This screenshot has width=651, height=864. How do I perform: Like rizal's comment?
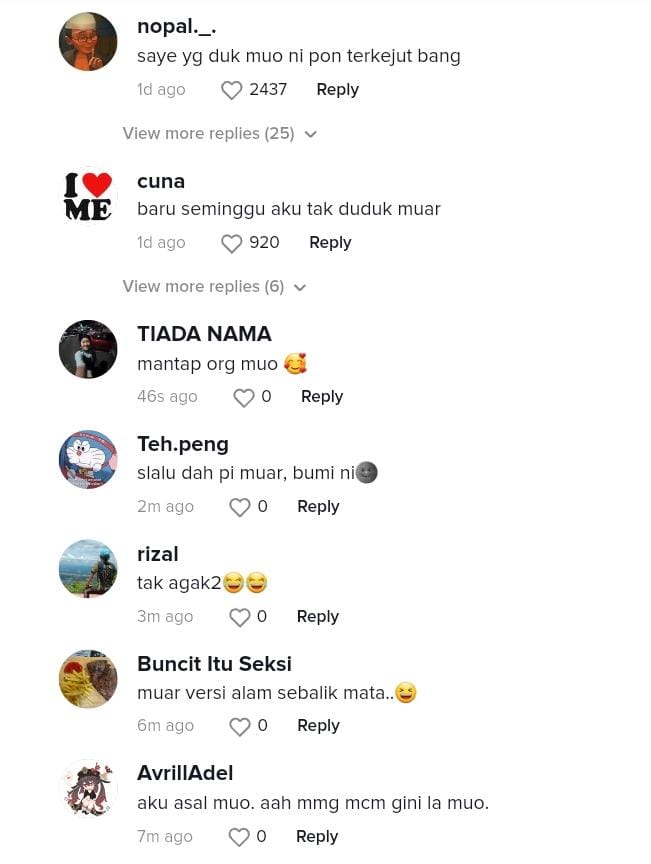click(x=239, y=617)
